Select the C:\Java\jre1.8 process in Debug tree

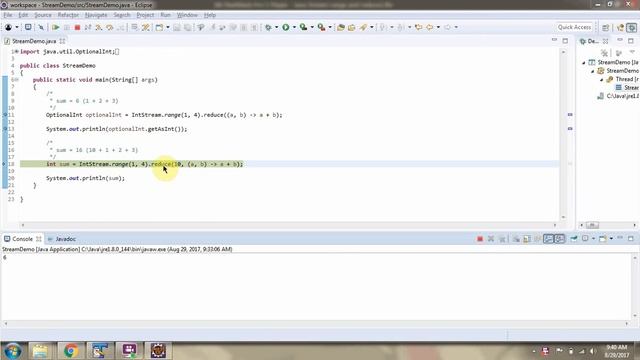point(618,96)
